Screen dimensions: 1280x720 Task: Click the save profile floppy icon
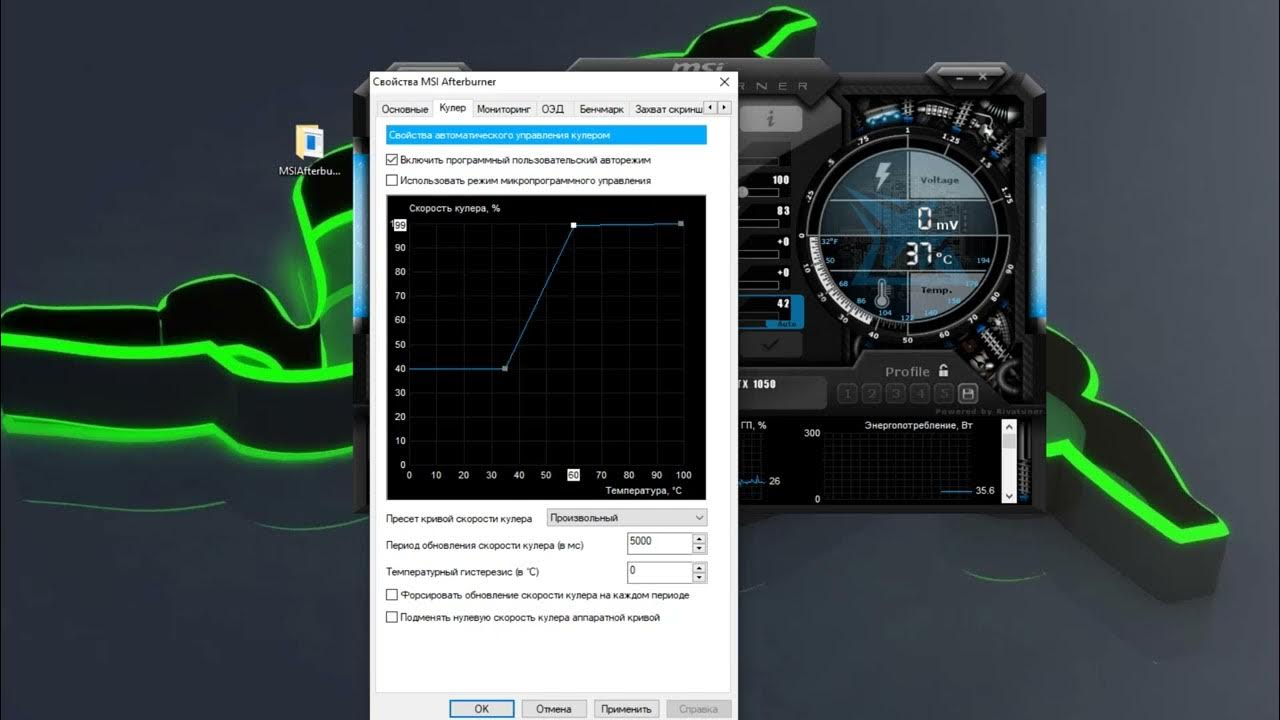tap(967, 393)
